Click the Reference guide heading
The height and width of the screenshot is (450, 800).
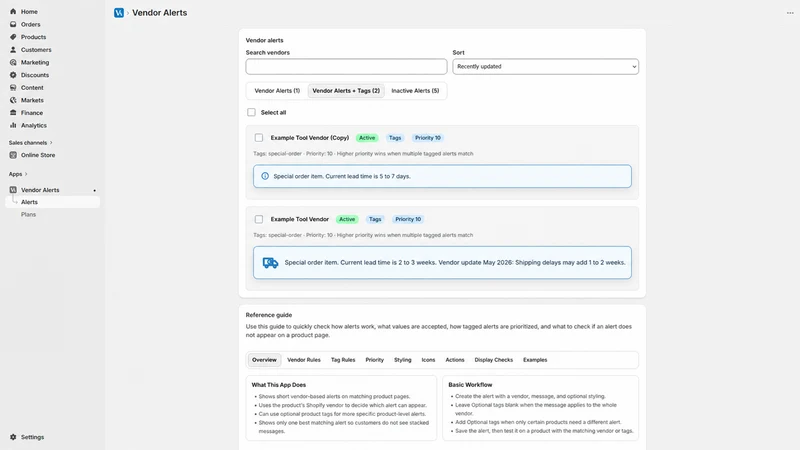269,315
